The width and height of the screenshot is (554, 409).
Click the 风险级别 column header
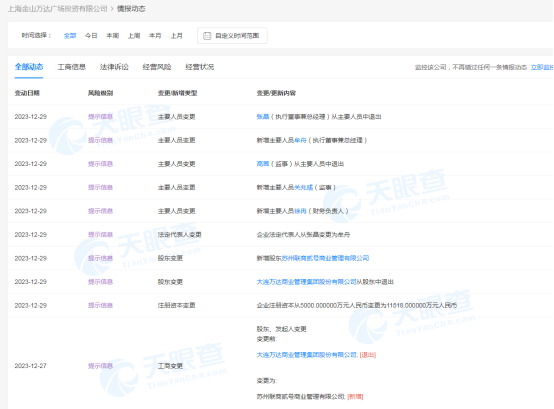pos(100,93)
